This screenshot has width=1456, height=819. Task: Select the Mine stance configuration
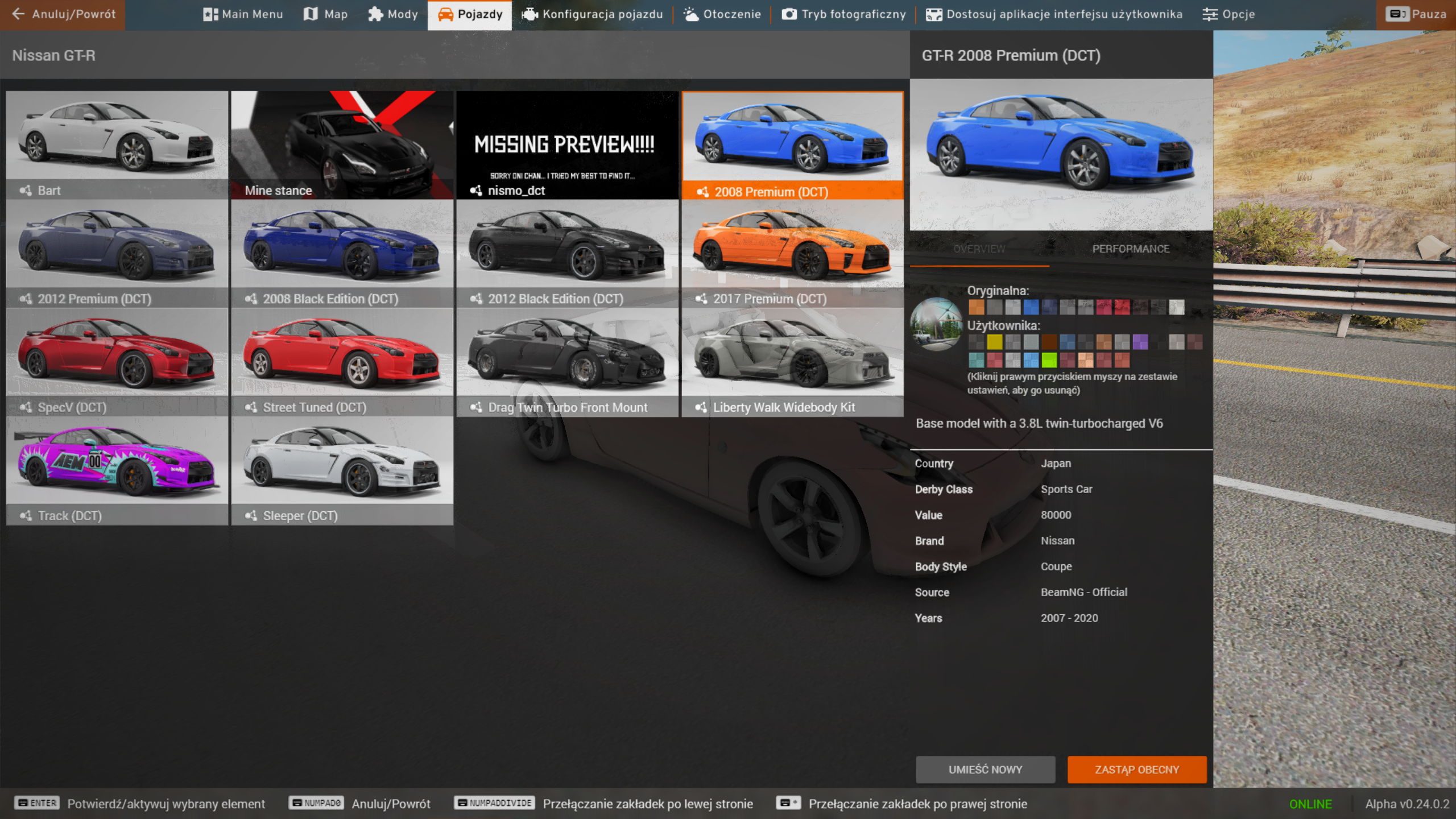(x=342, y=145)
